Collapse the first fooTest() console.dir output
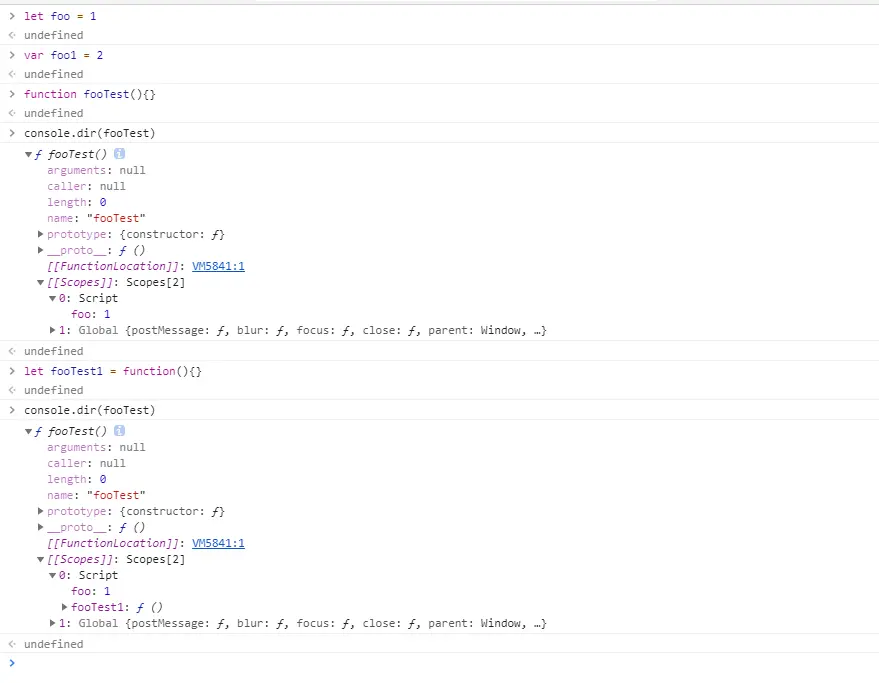Image resolution: width=879 pixels, height=683 pixels. pyautogui.click(x=28, y=154)
